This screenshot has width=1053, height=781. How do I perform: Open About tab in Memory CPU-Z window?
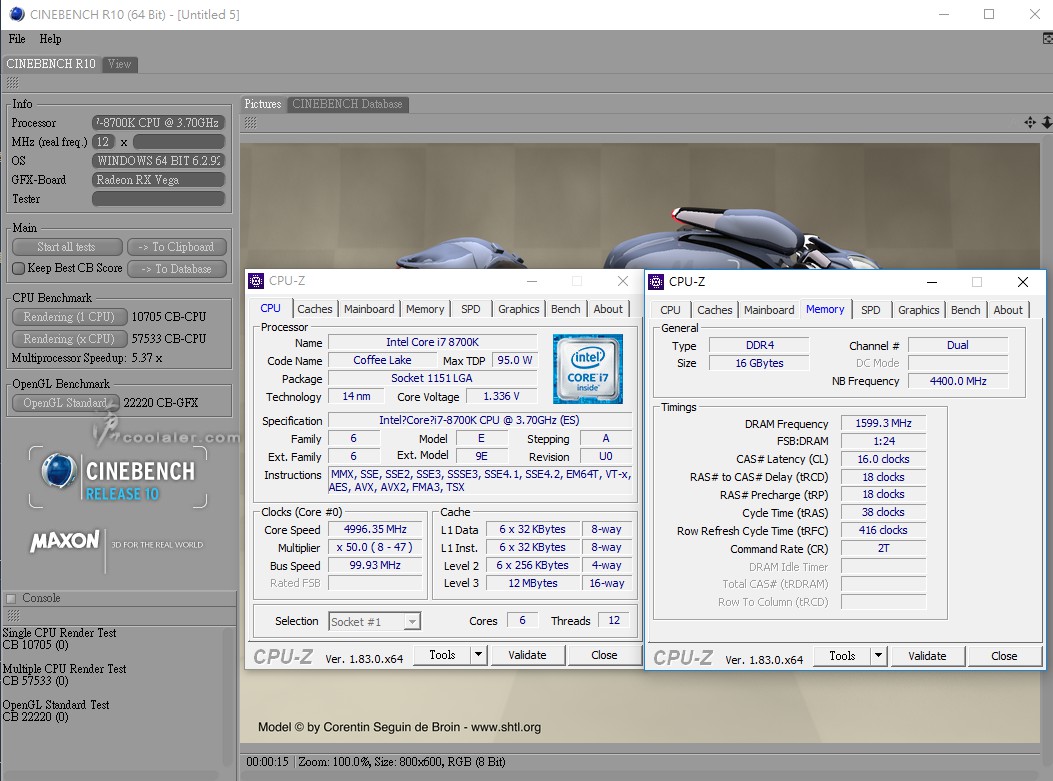click(x=1008, y=310)
